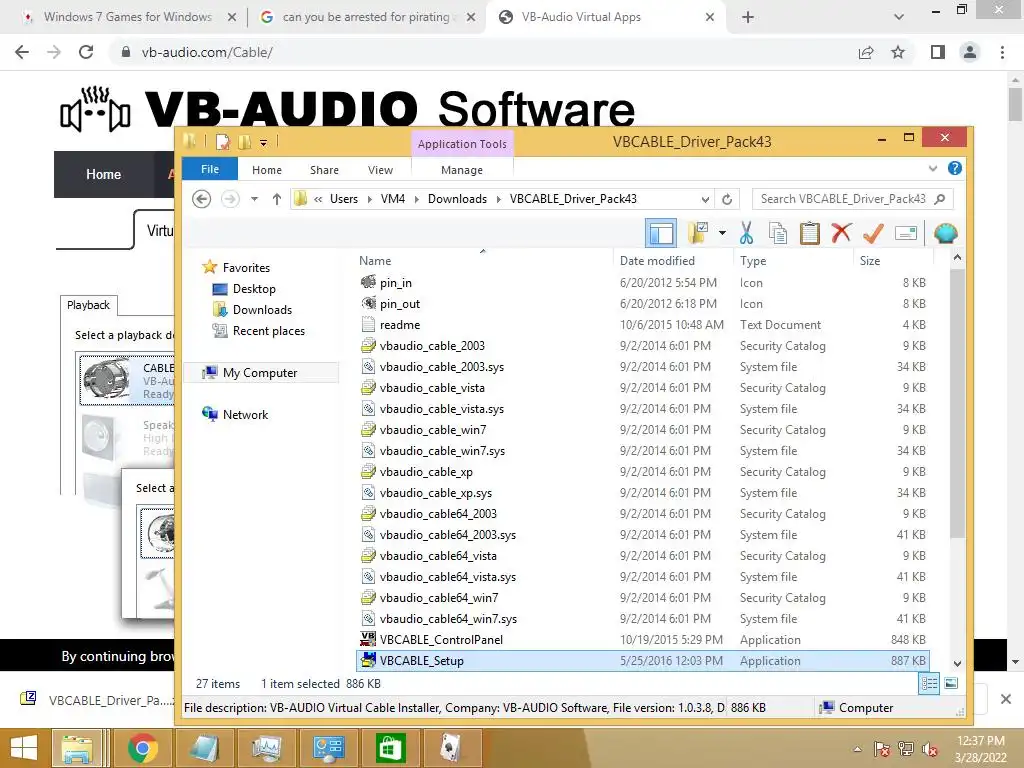Click the New folder icon in quick access toolbar
This screenshot has height=768, width=1024.
(244, 142)
